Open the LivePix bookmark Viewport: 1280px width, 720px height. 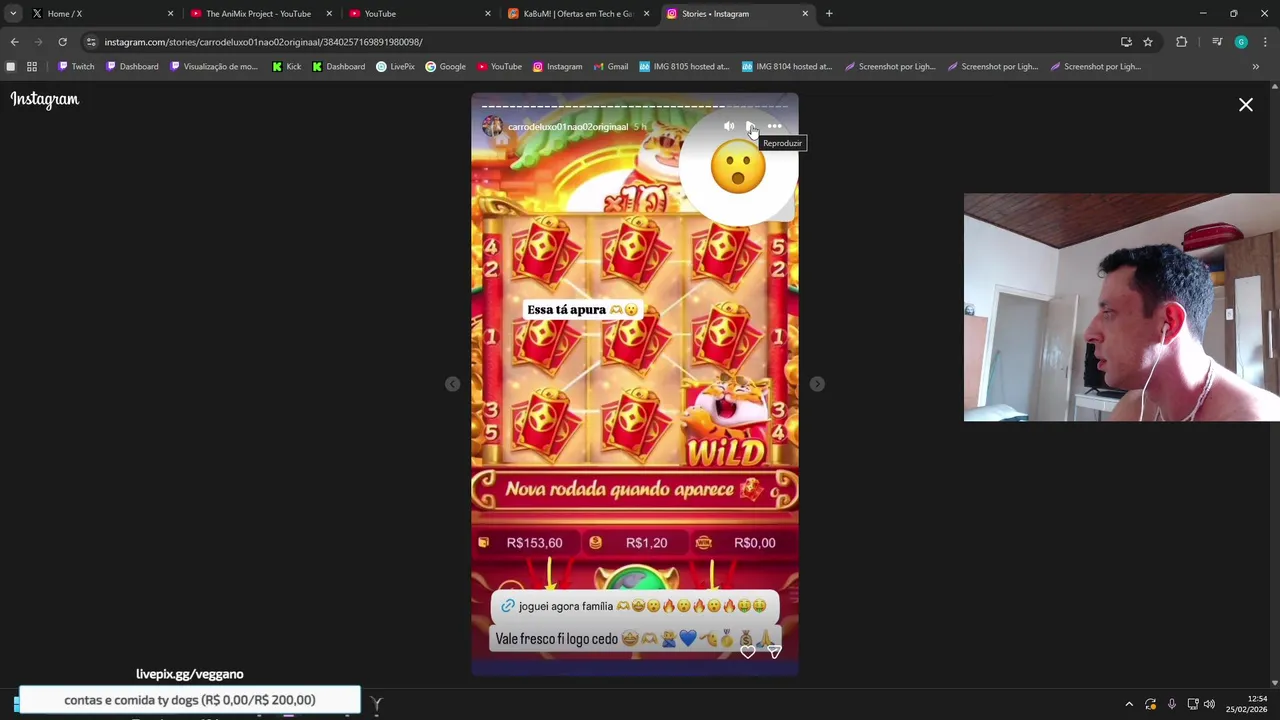click(395, 67)
